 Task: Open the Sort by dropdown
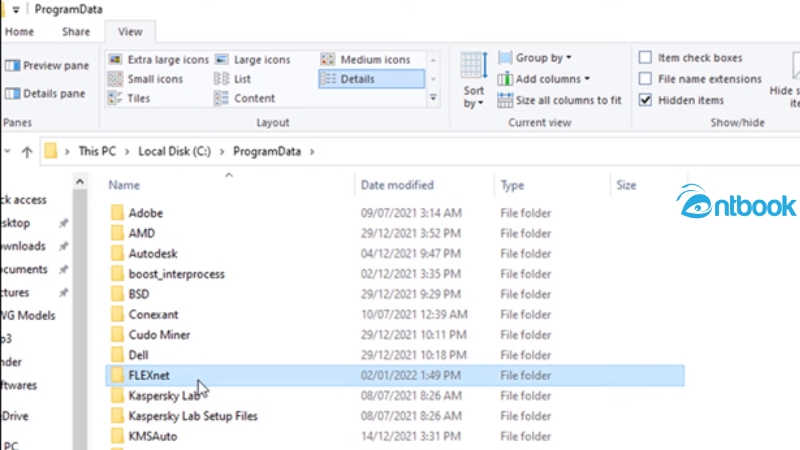[x=473, y=81]
